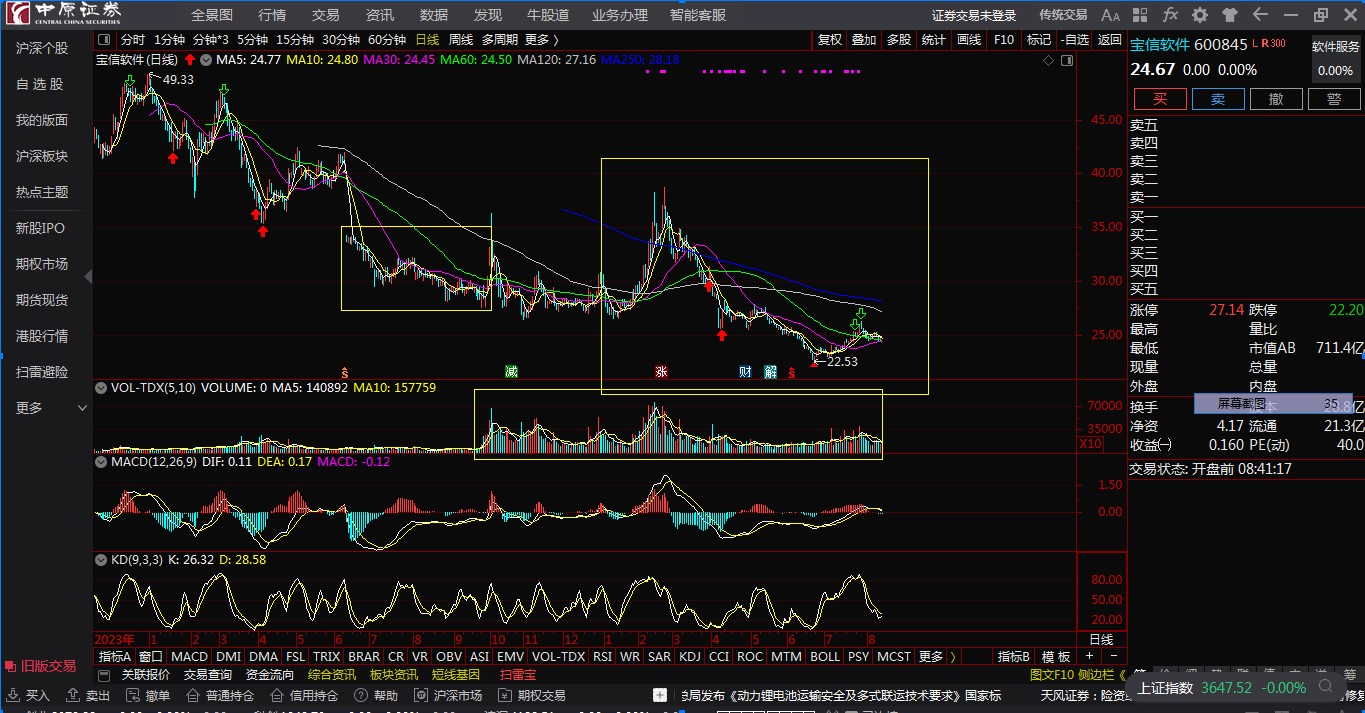Open 普通持仓 holdings icon
Screen dimensions: 1365x713
tap(194, 695)
